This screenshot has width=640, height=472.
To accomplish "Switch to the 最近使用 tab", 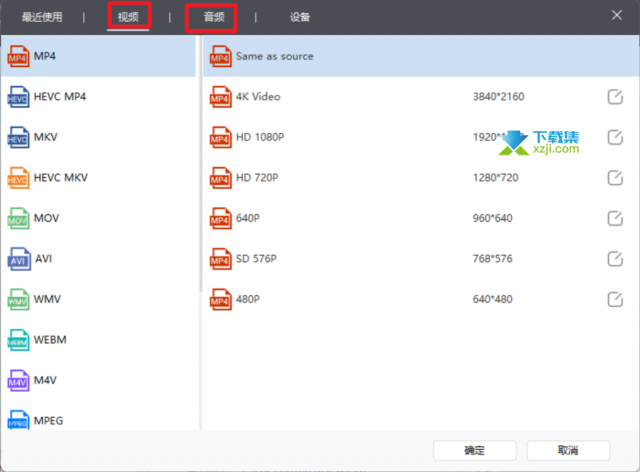I will pyautogui.click(x=42, y=17).
